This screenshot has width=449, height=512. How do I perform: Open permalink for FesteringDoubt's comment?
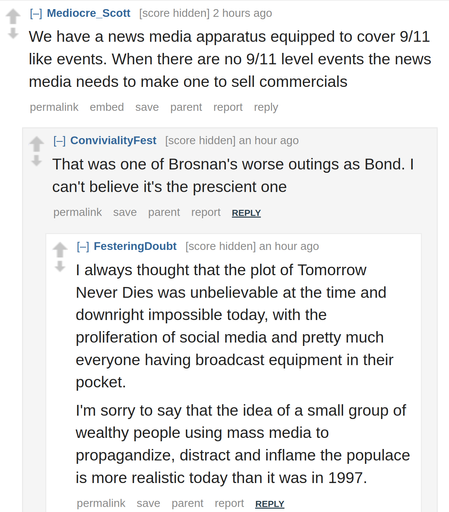[x=101, y=503]
